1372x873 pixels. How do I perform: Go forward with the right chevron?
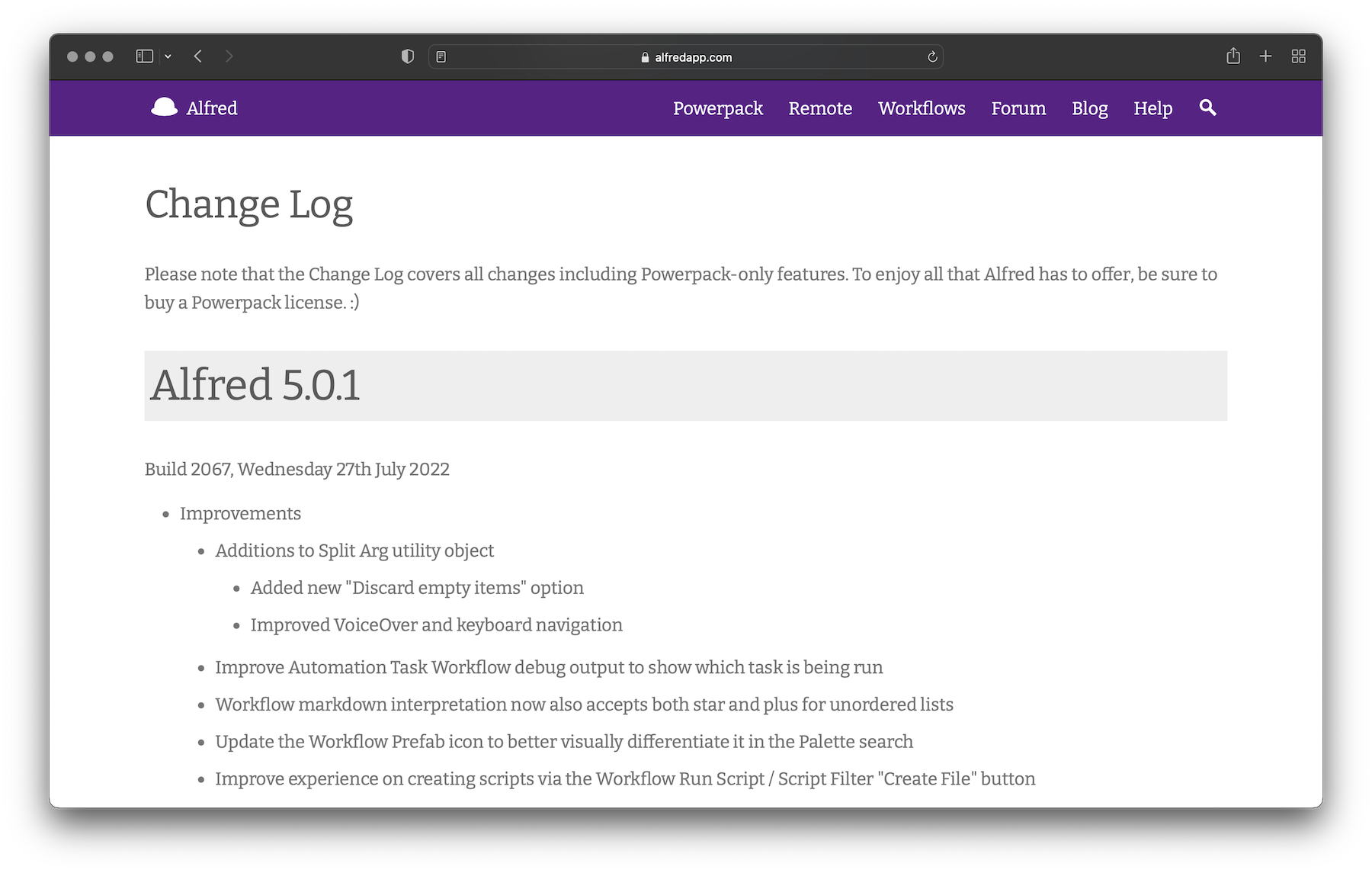229,56
